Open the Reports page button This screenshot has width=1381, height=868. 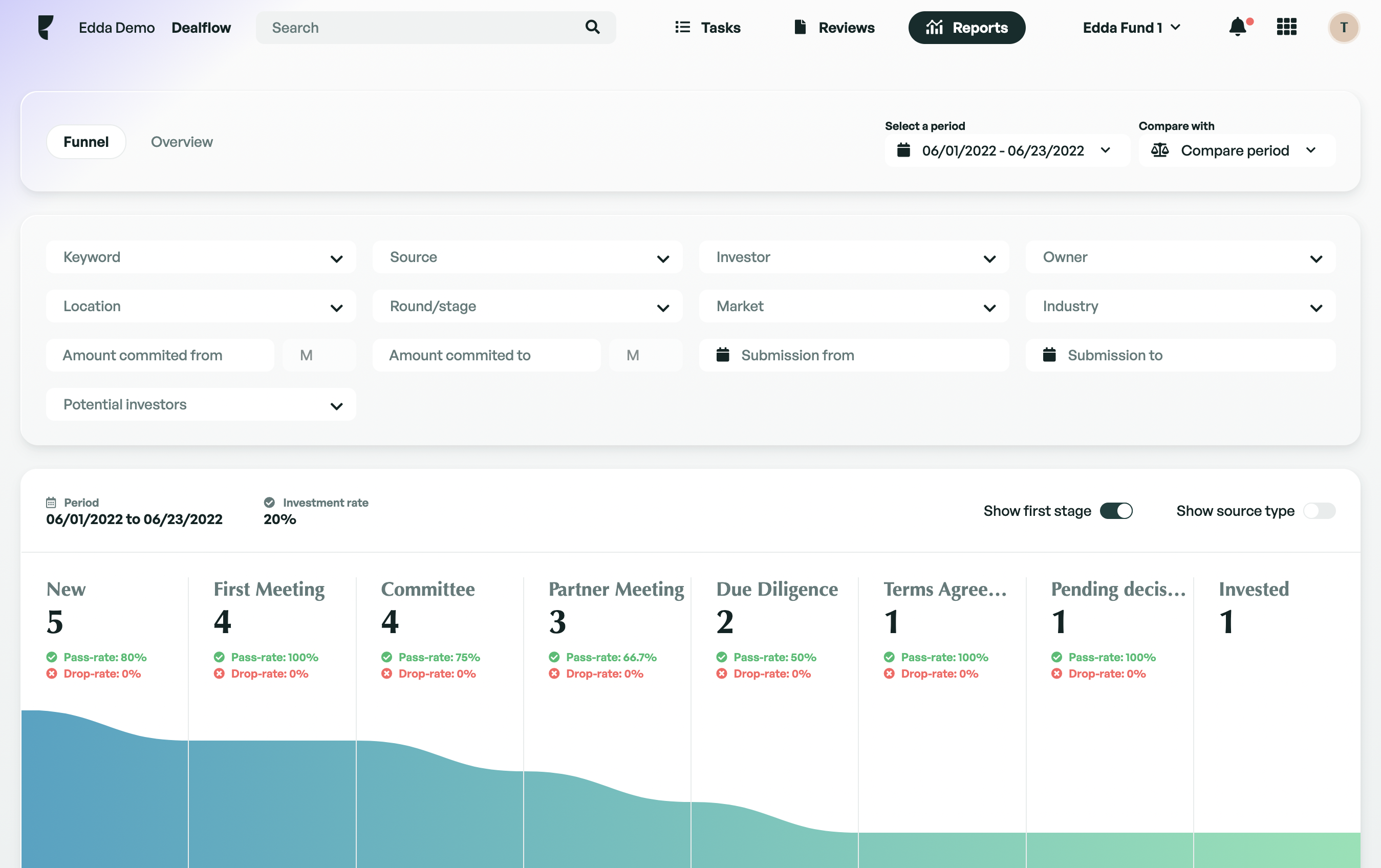click(966, 28)
